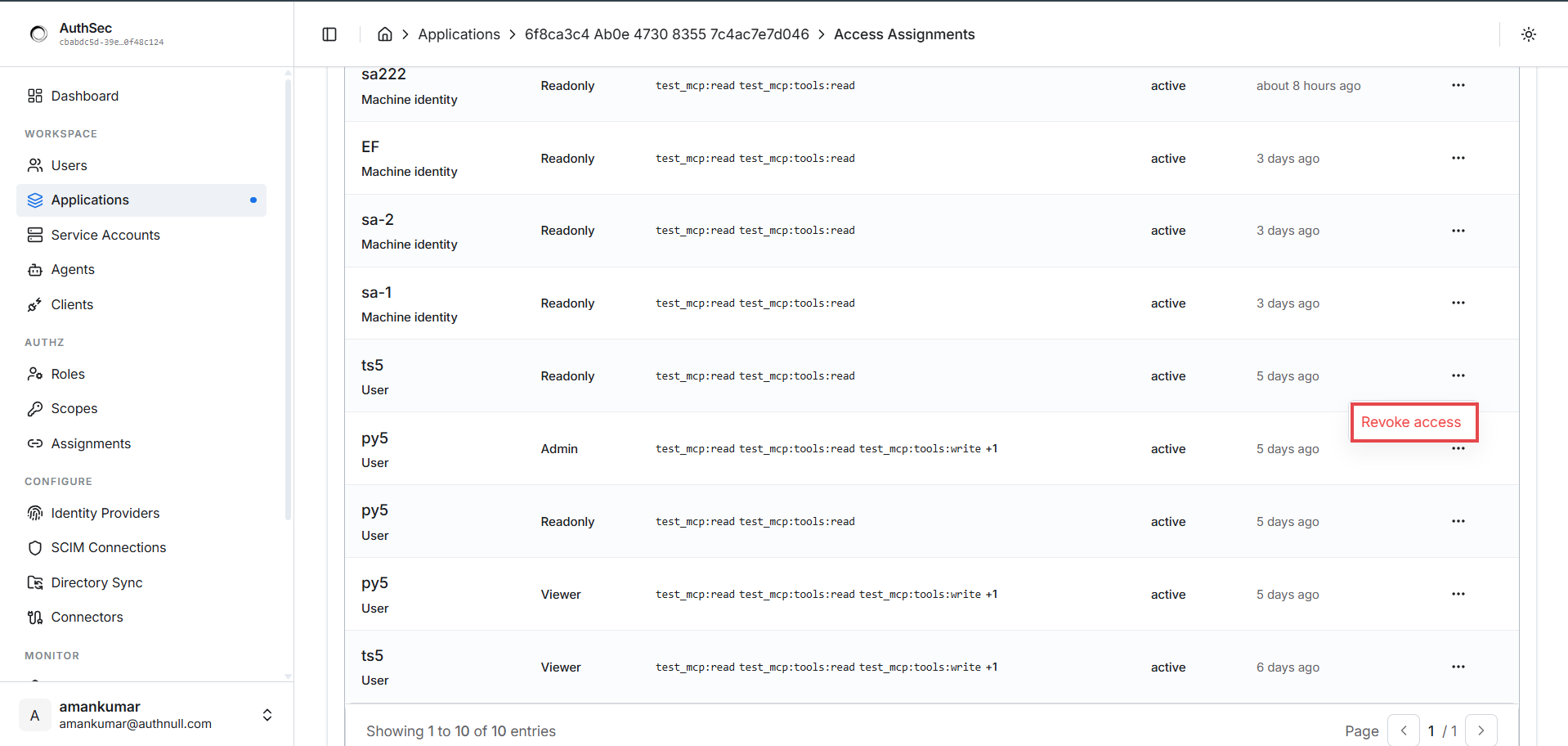This screenshot has width=1568, height=746.
Task: Click Machine identity label under sa-1
Action: tap(410, 317)
